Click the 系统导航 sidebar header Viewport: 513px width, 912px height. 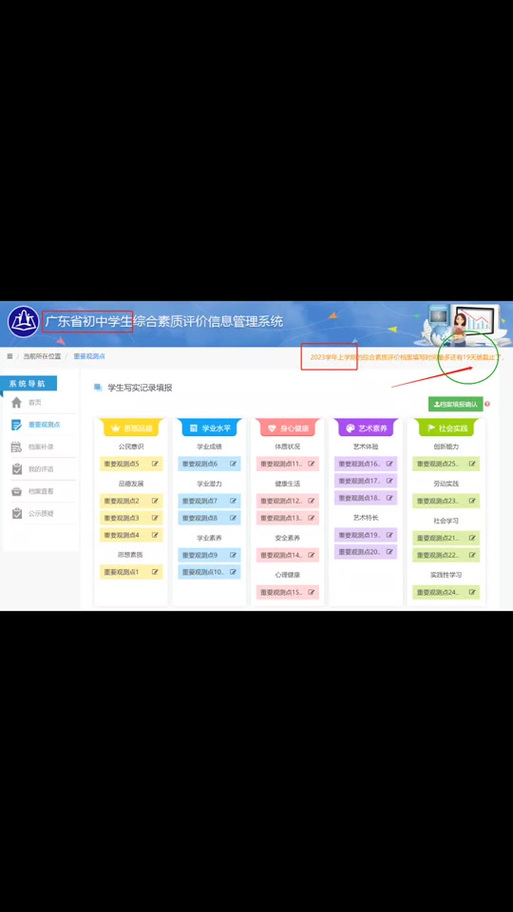click(27, 383)
